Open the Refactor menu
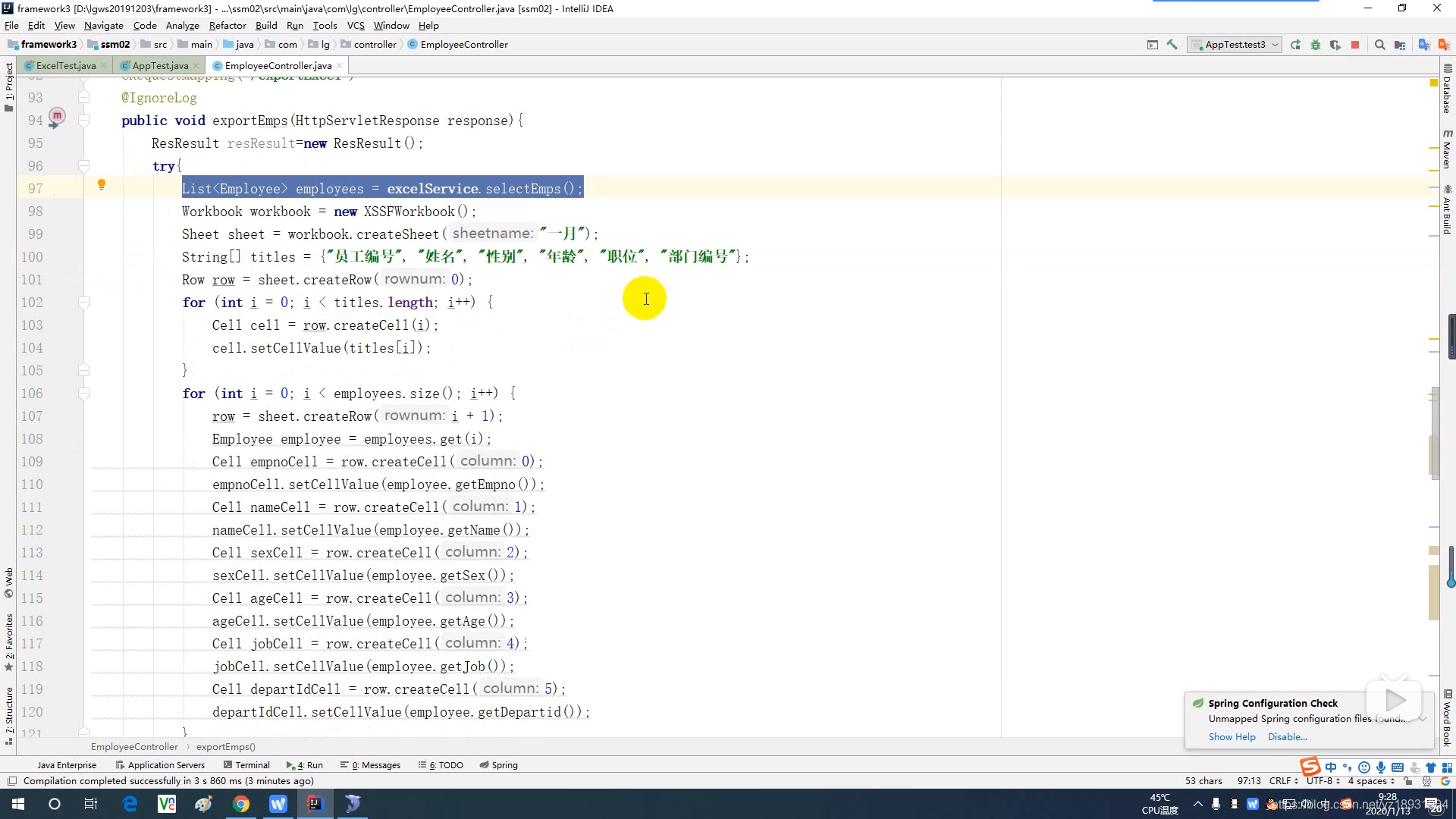The height and width of the screenshot is (819, 1456). [227, 25]
